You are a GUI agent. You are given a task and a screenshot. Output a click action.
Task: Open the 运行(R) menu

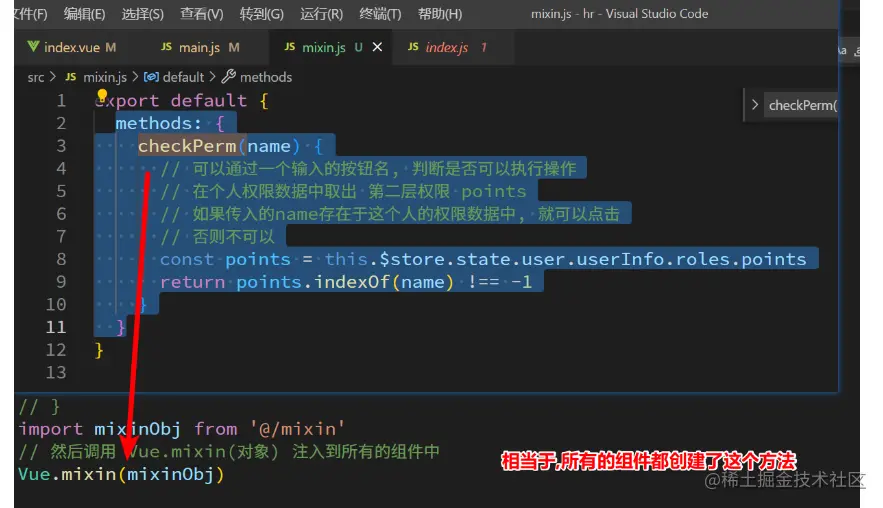click(321, 14)
